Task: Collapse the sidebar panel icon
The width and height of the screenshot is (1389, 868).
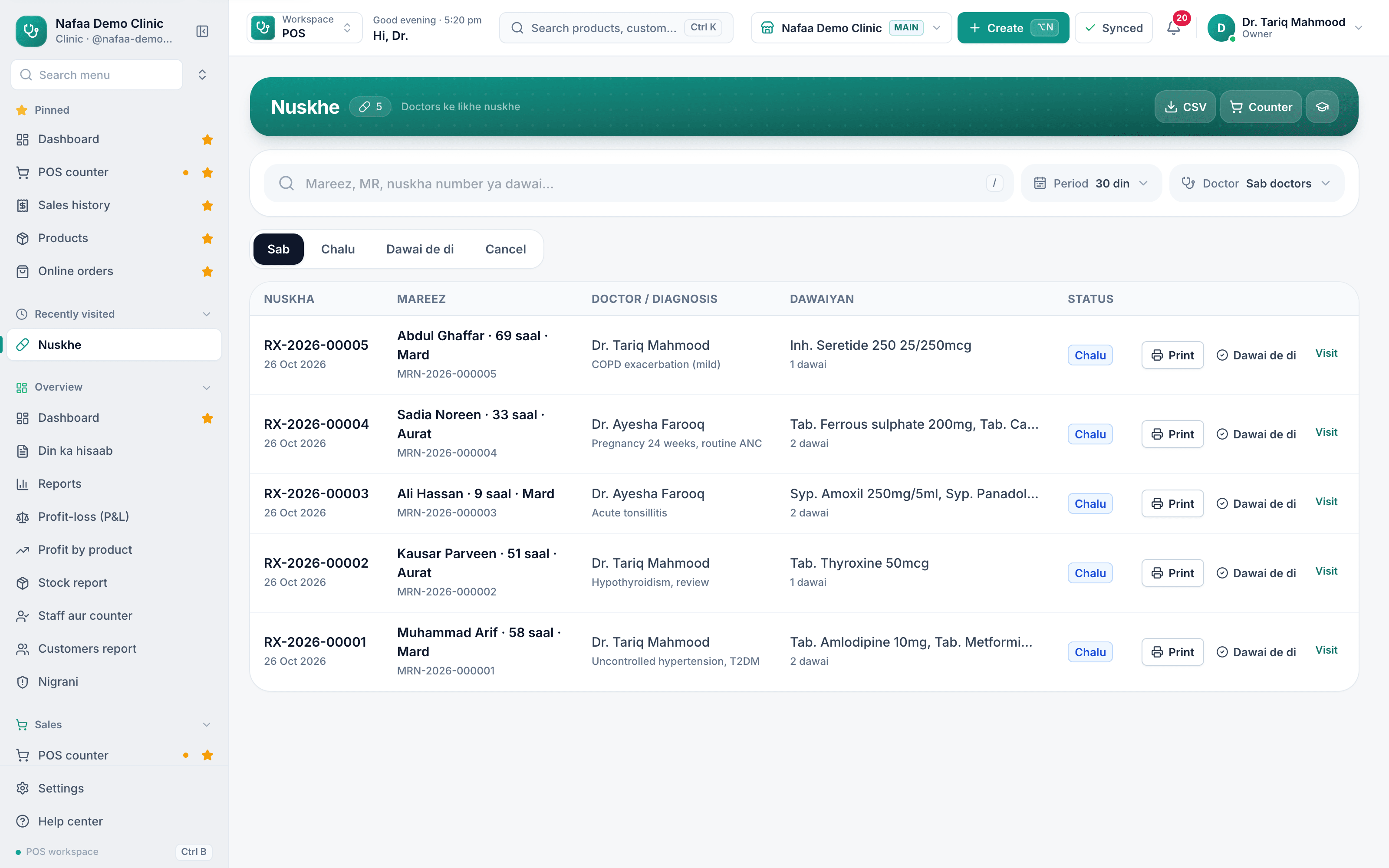Action: (202, 31)
